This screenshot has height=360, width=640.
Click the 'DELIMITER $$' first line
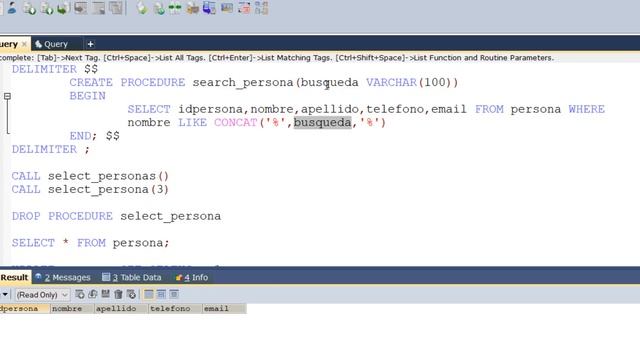click(55, 69)
